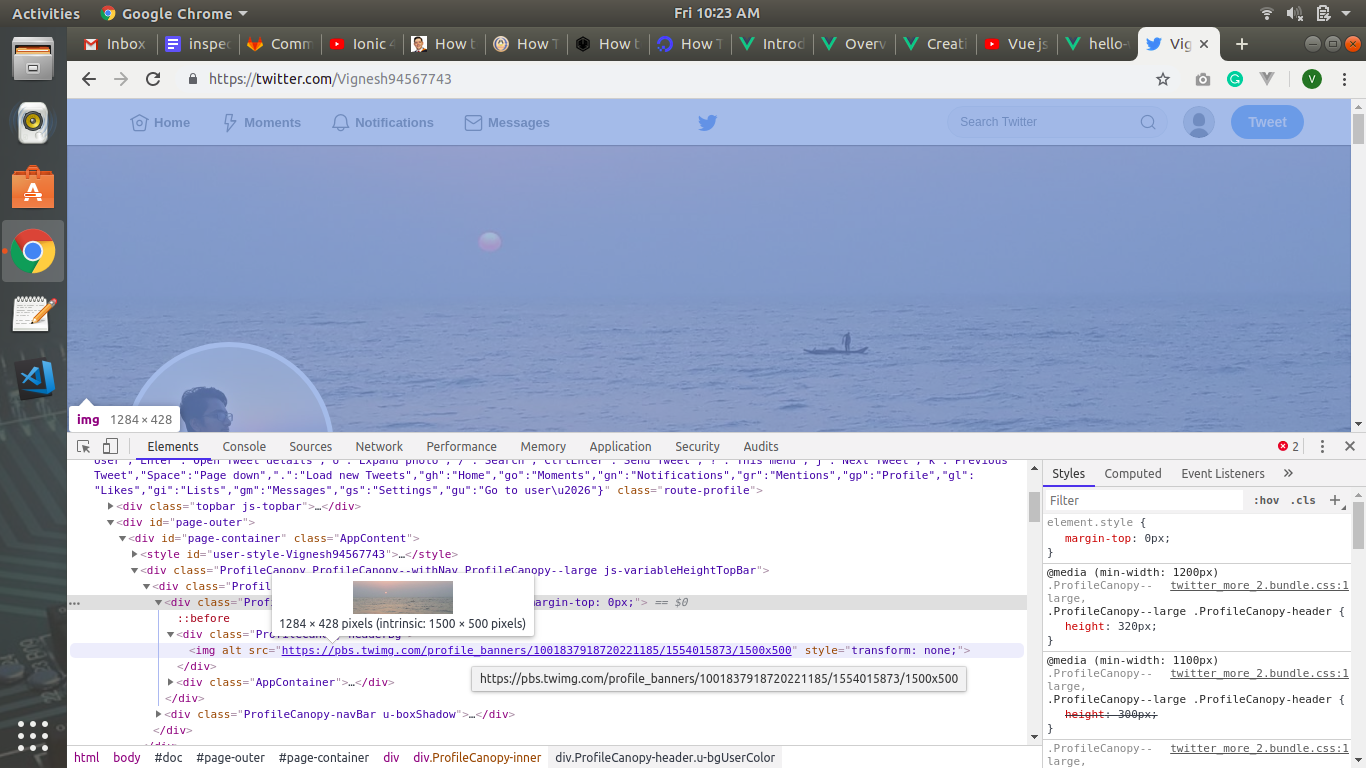Open the Notifications bell in Twitter nav
1366x768 pixels.
coord(383,122)
